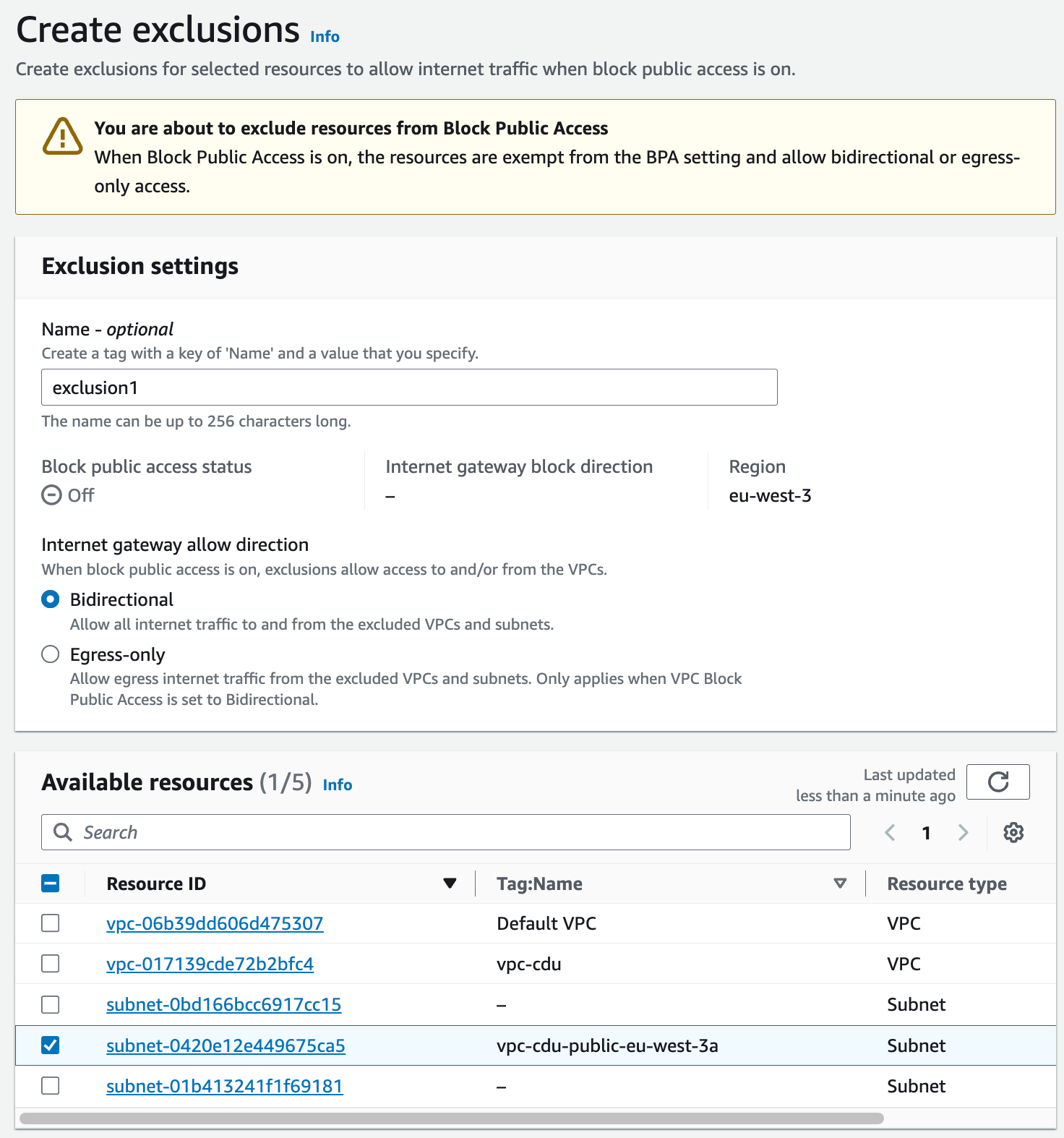Click the horizontal scrollbar below table
This screenshot has width=1064, height=1138.
pos(452,1118)
